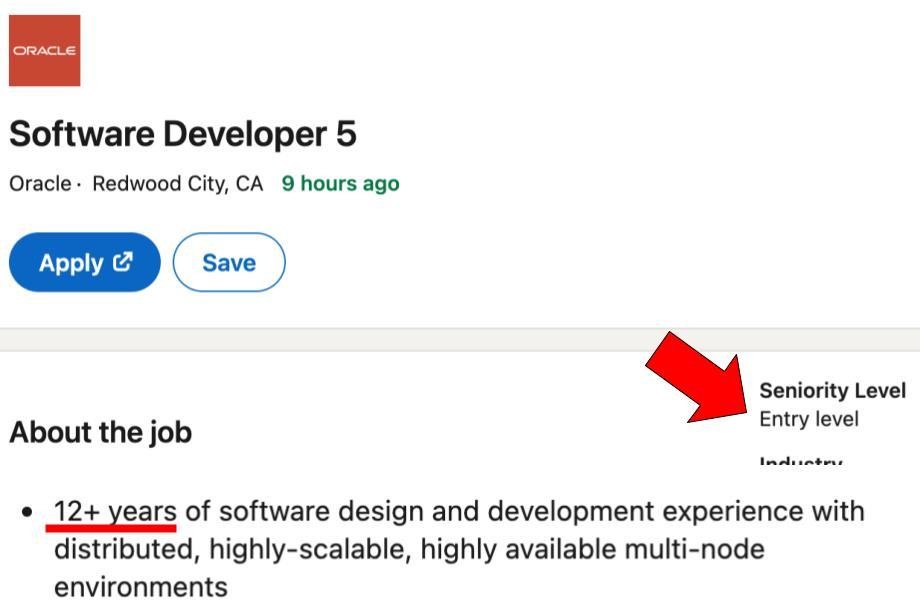Screen dimensions: 920x608
Task: Click the 9 hours ago timestamp
Action: coord(340,183)
